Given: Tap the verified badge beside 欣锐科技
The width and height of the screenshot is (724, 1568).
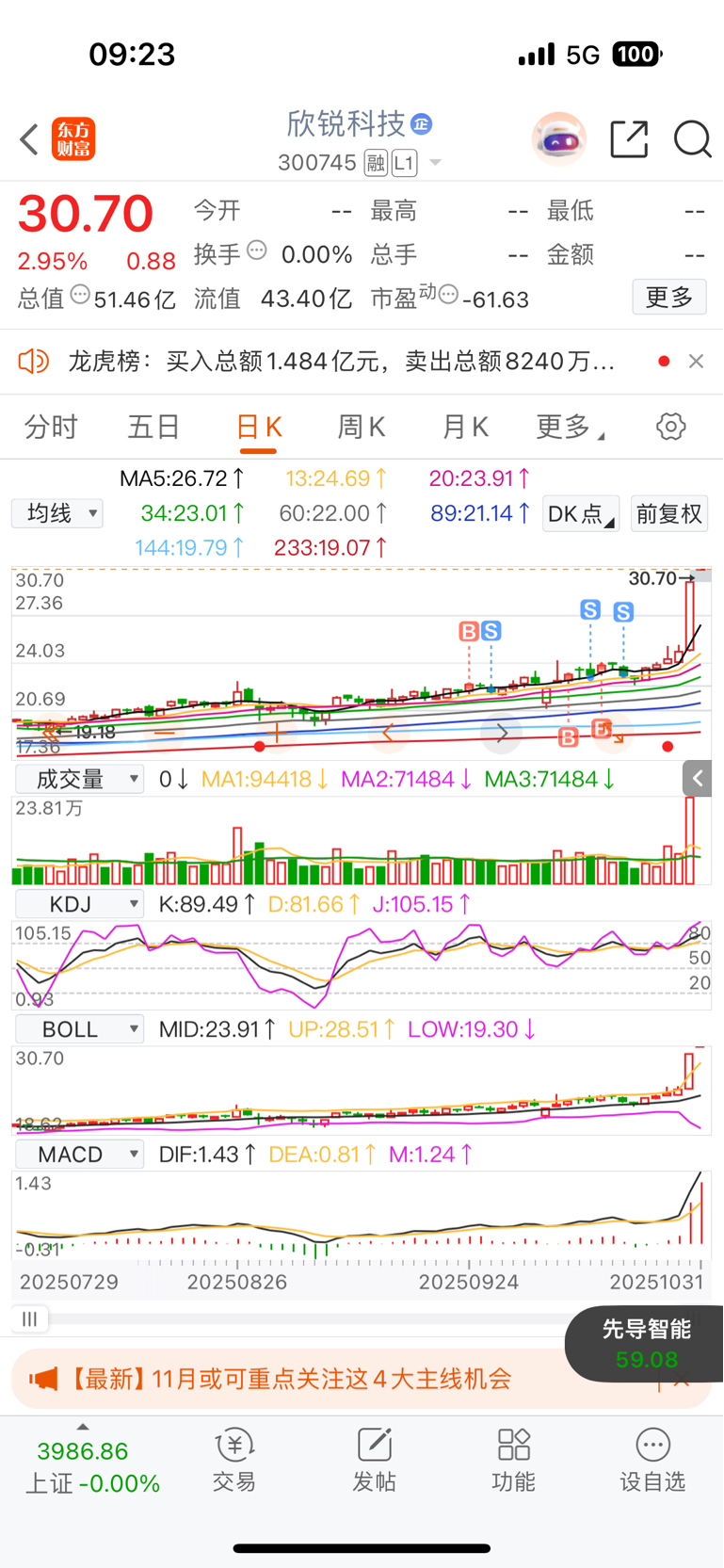Looking at the screenshot, I should pos(422,123).
